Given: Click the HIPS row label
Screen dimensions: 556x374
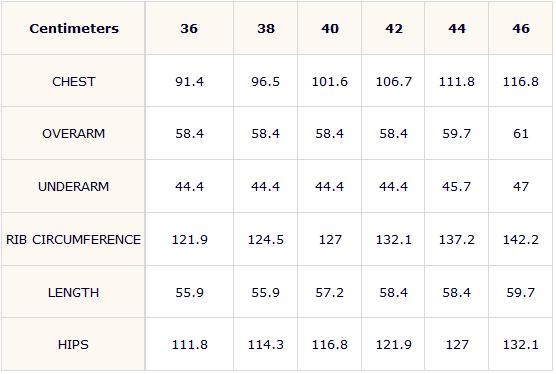Looking at the screenshot, I should click(x=74, y=345).
